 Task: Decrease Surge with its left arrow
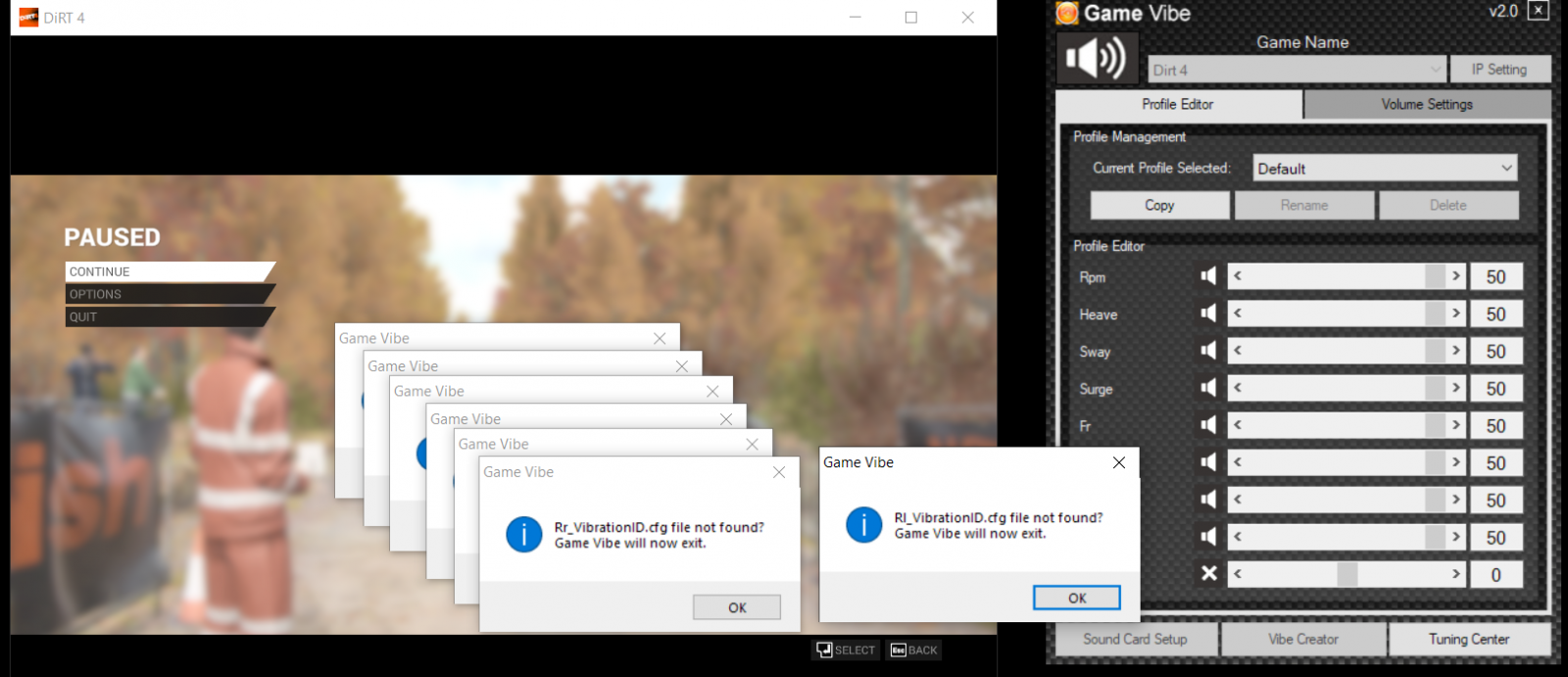point(1238,388)
